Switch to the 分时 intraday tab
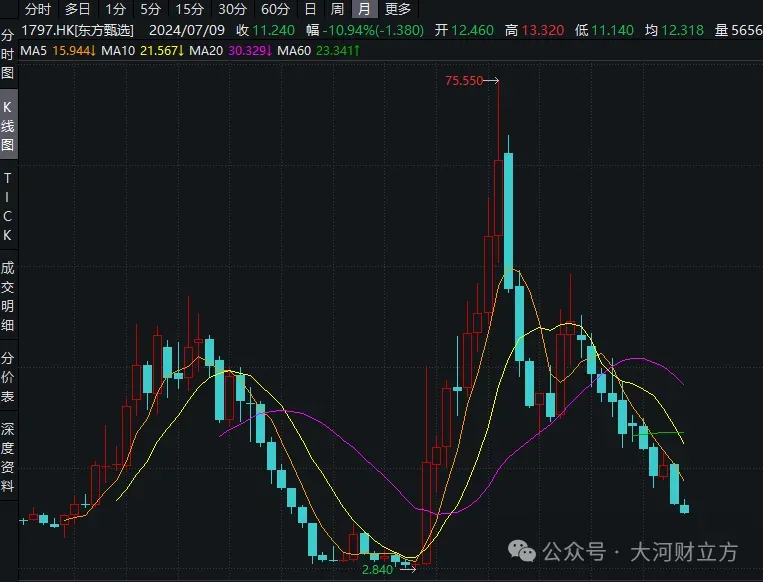763x582 pixels. tap(37, 9)
